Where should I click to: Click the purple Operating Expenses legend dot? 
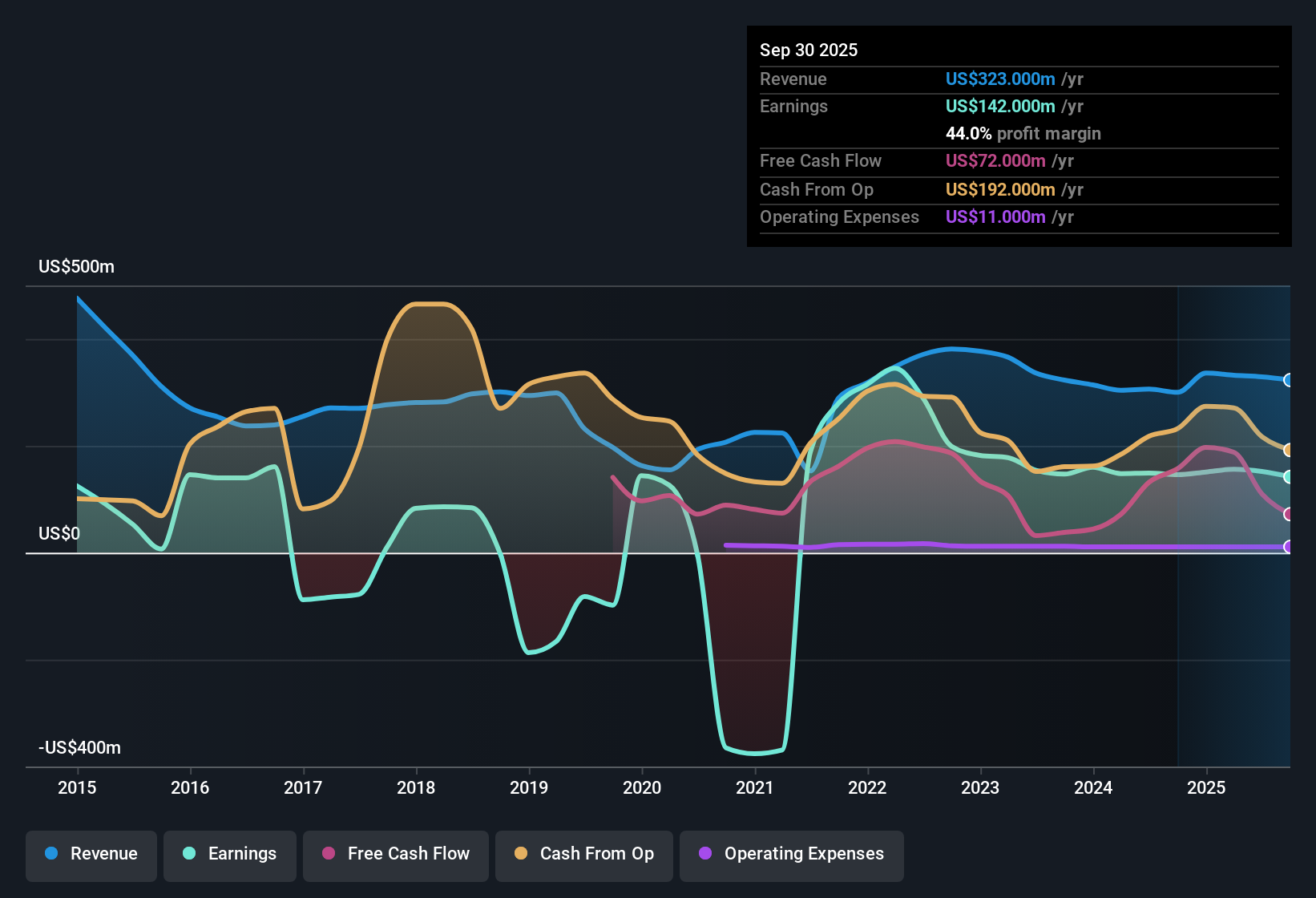pyautogui.click(x=705, y=854)
